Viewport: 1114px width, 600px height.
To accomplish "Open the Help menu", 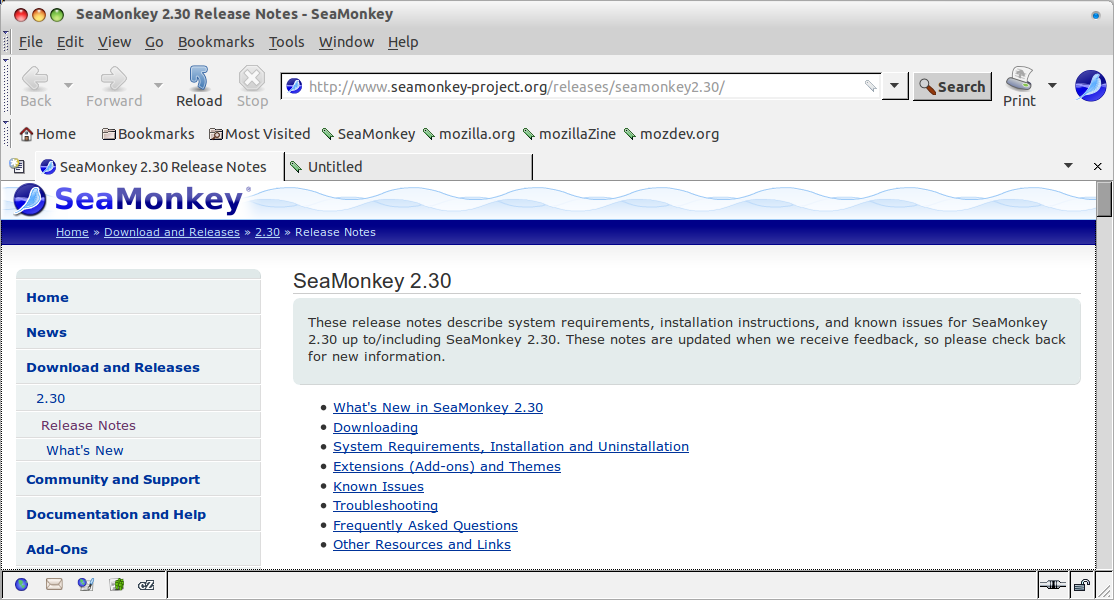I will tap(403, 42).
